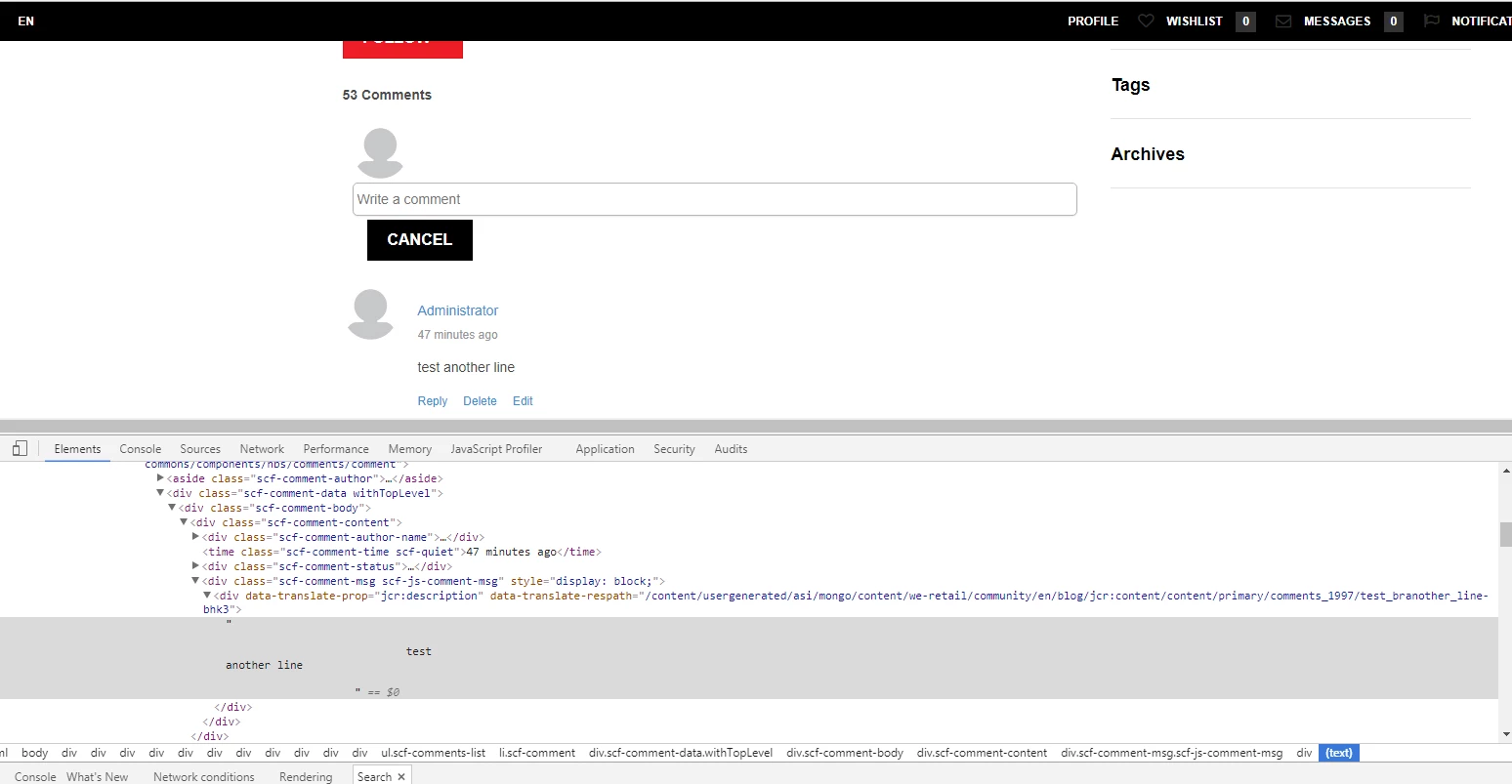Open the Rendering drawer tab
The height and width of the screenshot is (784, 1512).
306,777
